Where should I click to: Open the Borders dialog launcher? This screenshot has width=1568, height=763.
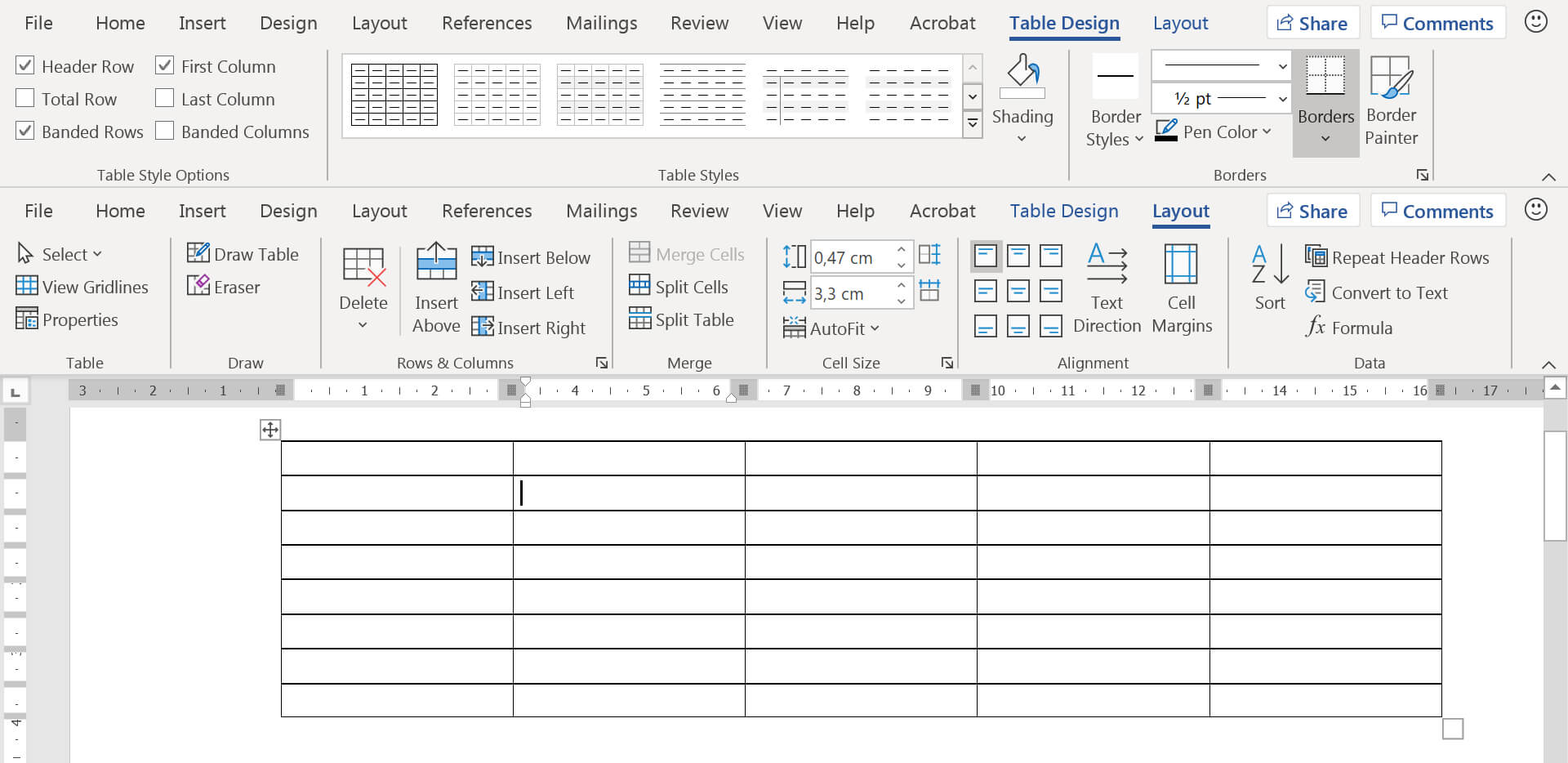point(1423,175)
